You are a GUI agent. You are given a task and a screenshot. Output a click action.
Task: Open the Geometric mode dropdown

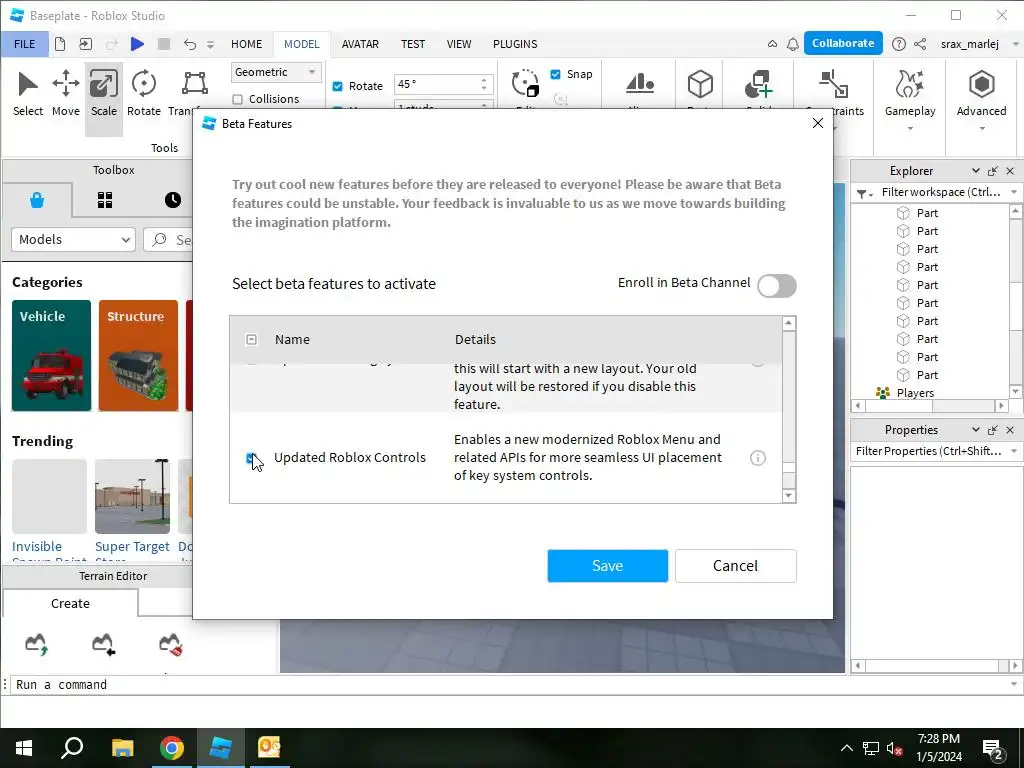(x=276, y=72)
